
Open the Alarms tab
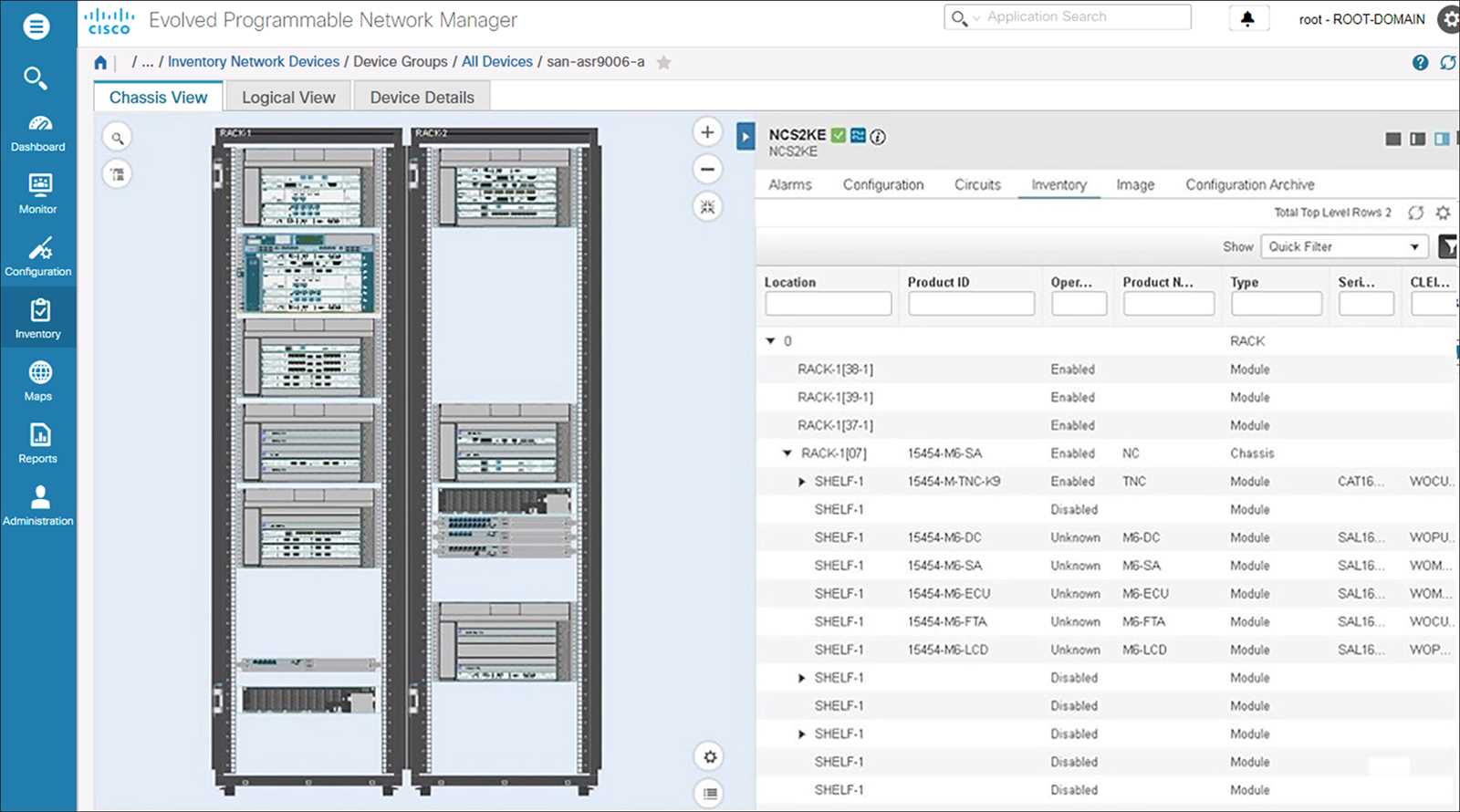[790, 184]
